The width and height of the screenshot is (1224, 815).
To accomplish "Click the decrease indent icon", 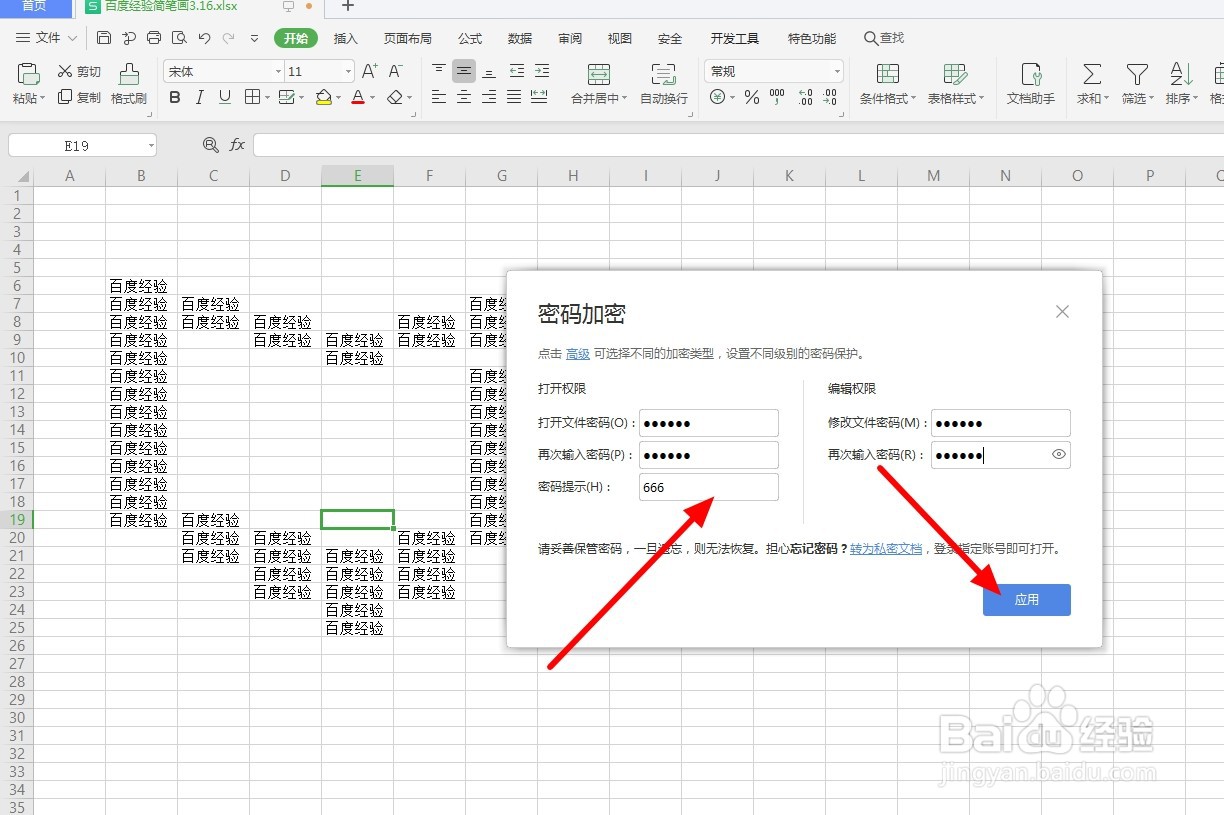I will (x=516, y=71).
